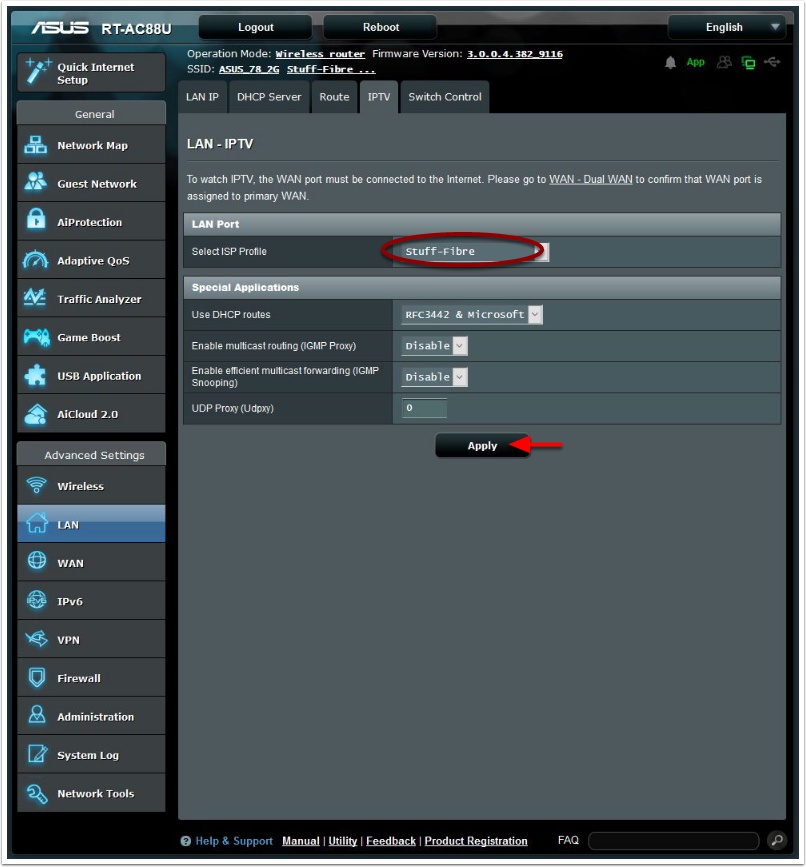Screen dimensions: 806x867
Task: Click the Traffic Analyzer chart icon
Action: coord(35,297)
